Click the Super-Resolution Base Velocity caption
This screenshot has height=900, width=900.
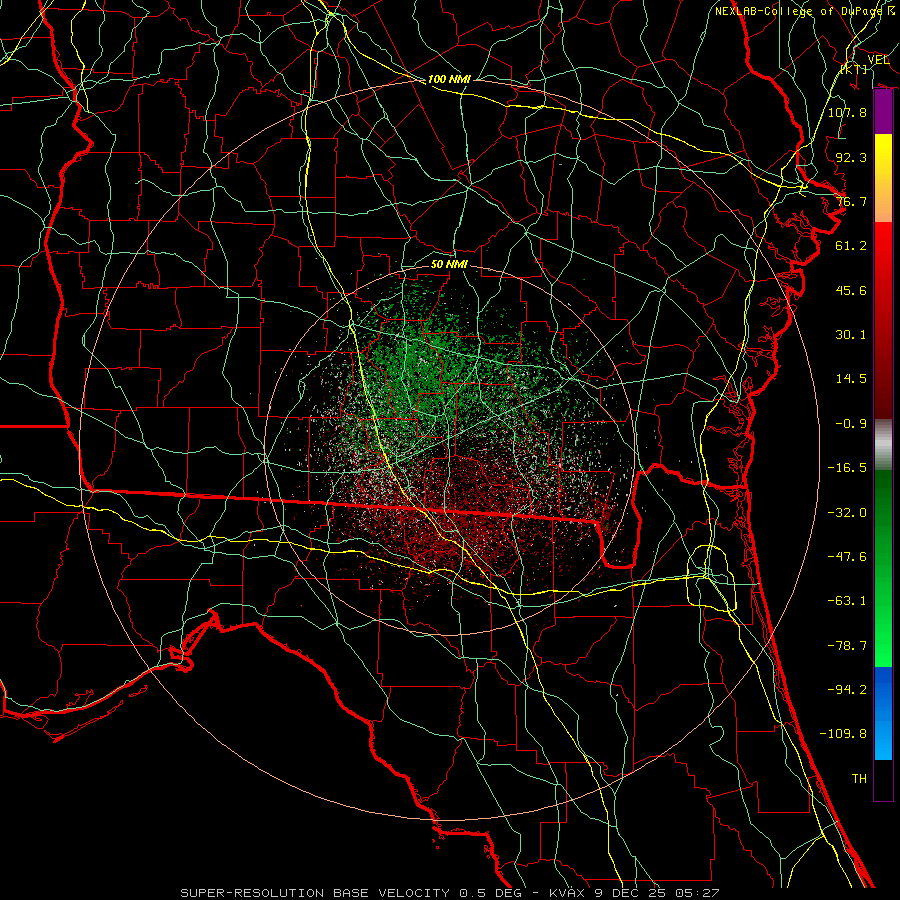tap(449, 893)
